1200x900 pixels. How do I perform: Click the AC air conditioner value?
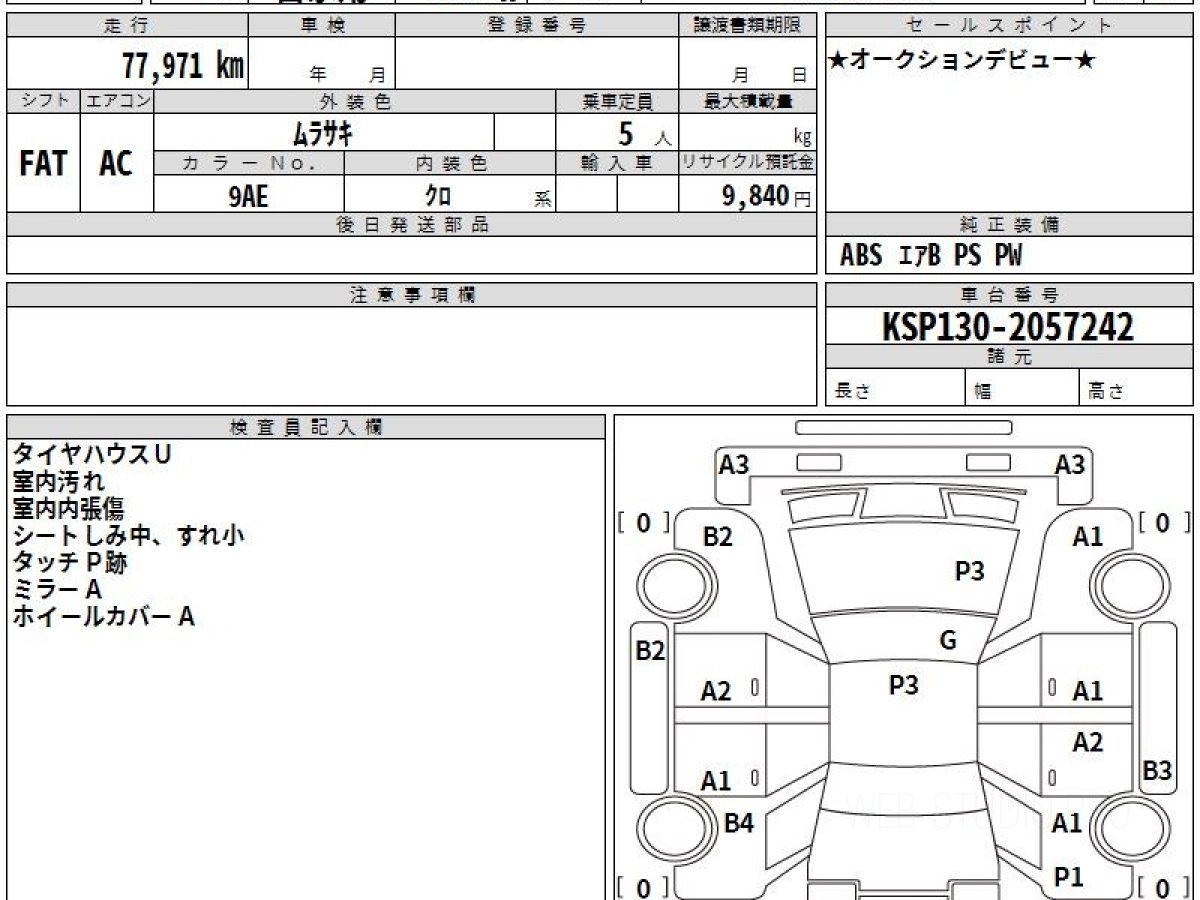(x=116, y=164)
